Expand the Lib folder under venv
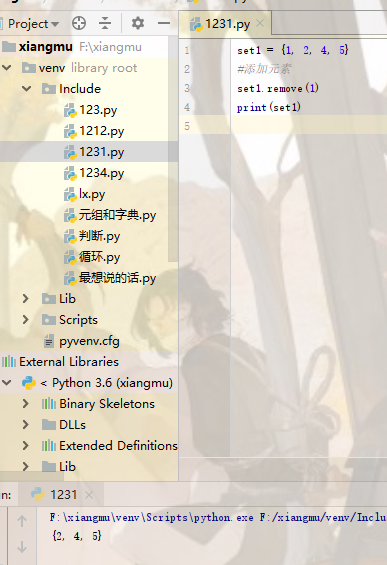This screenshot has height=565, width=387. pyautogui.click(x=26, y=298)
